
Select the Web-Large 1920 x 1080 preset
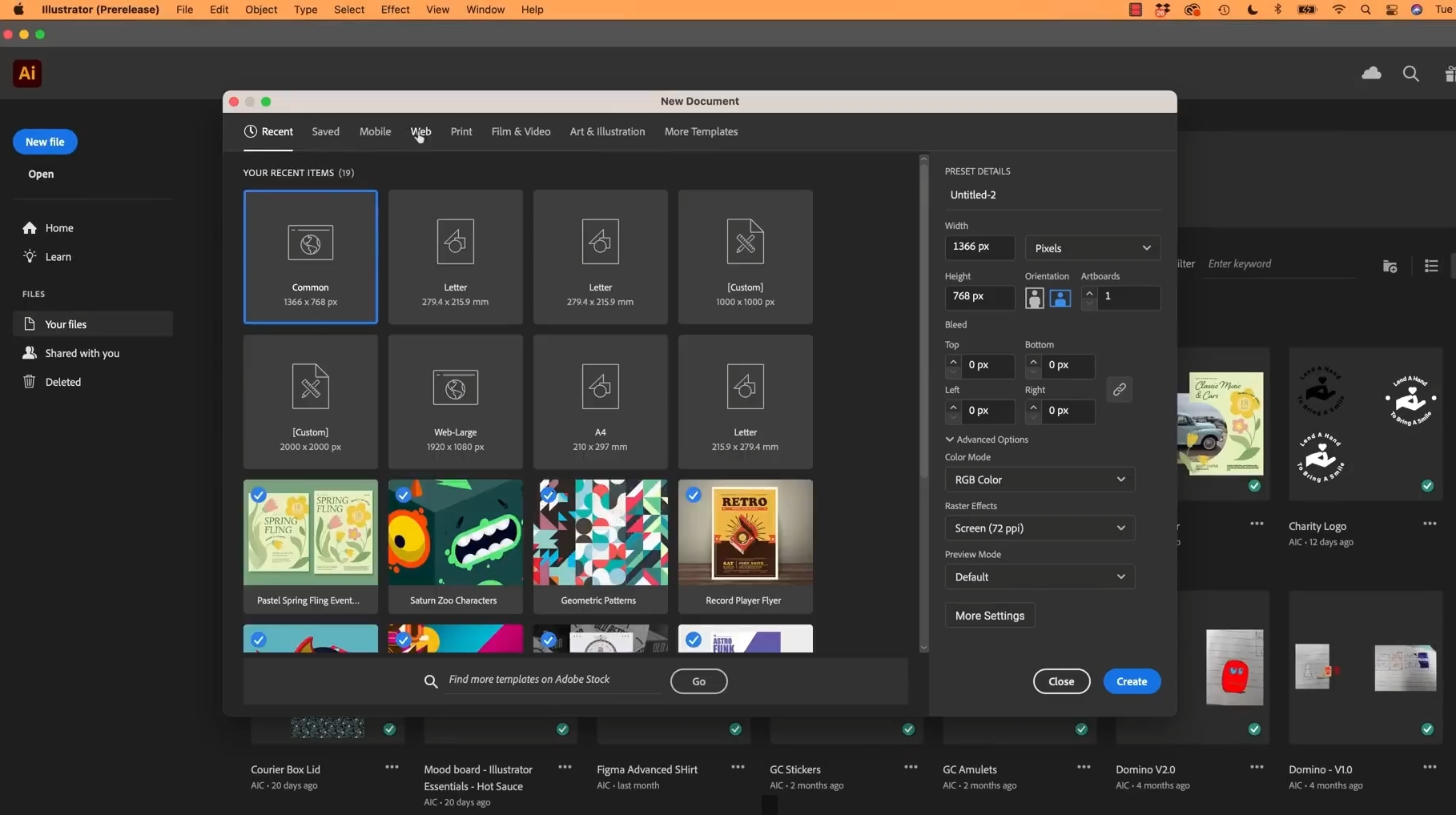(x=455, y=402)
